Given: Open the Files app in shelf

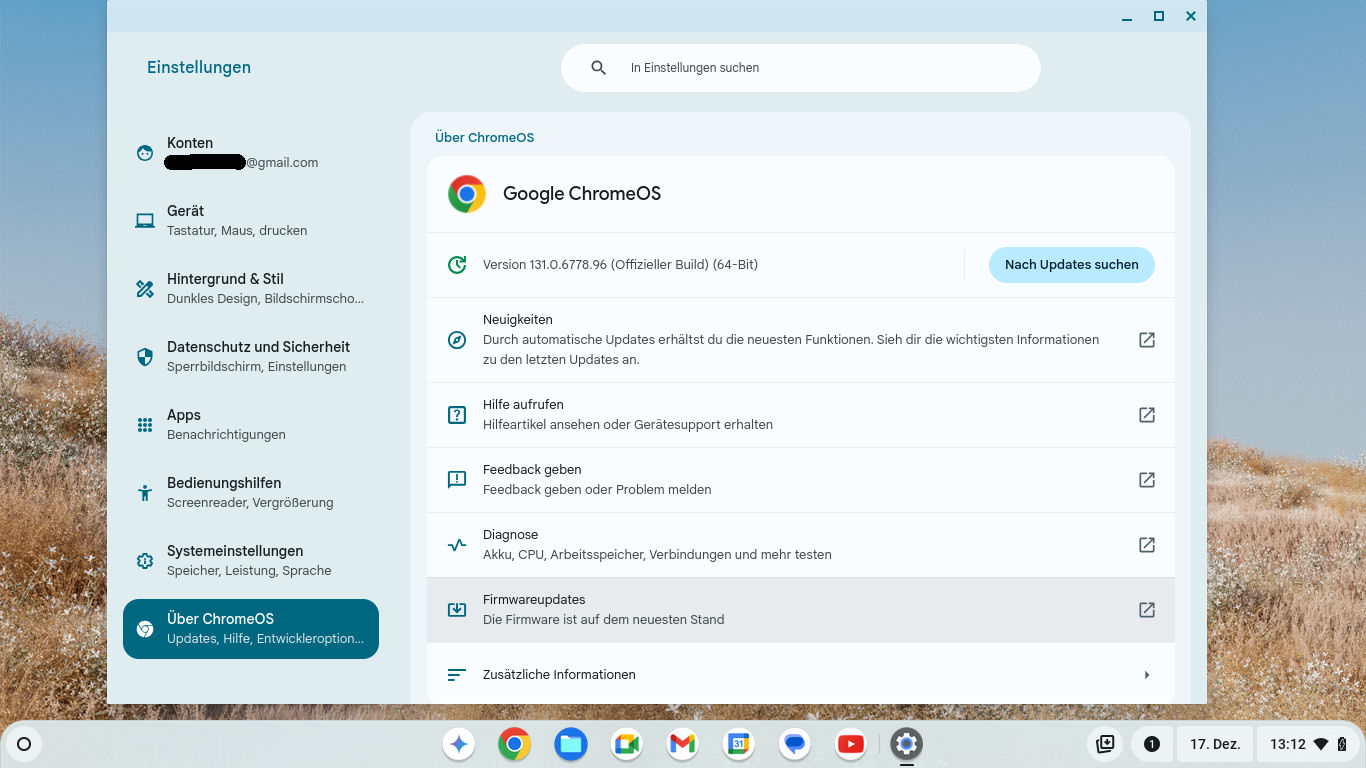Looking at the screenshot, I should 571,744.
